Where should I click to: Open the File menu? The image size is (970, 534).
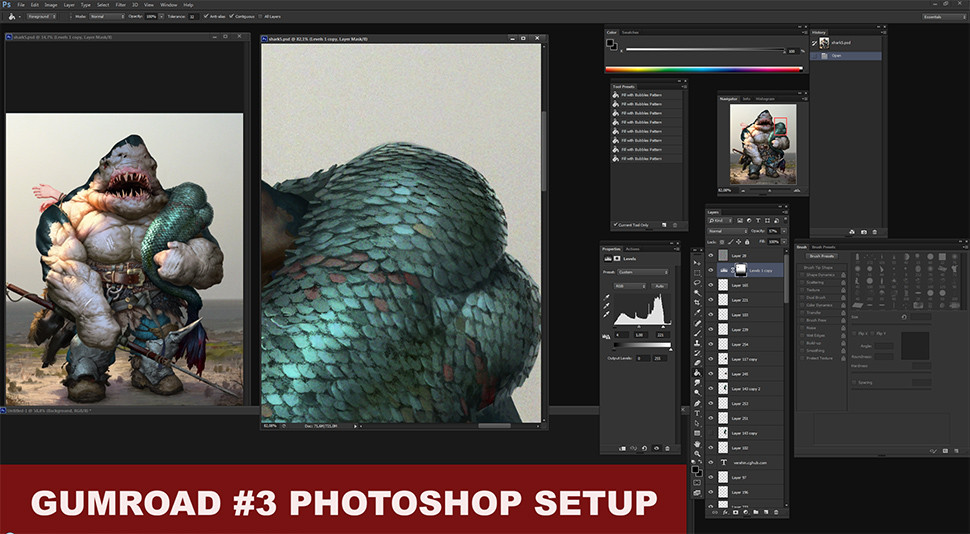click(21, 5)
